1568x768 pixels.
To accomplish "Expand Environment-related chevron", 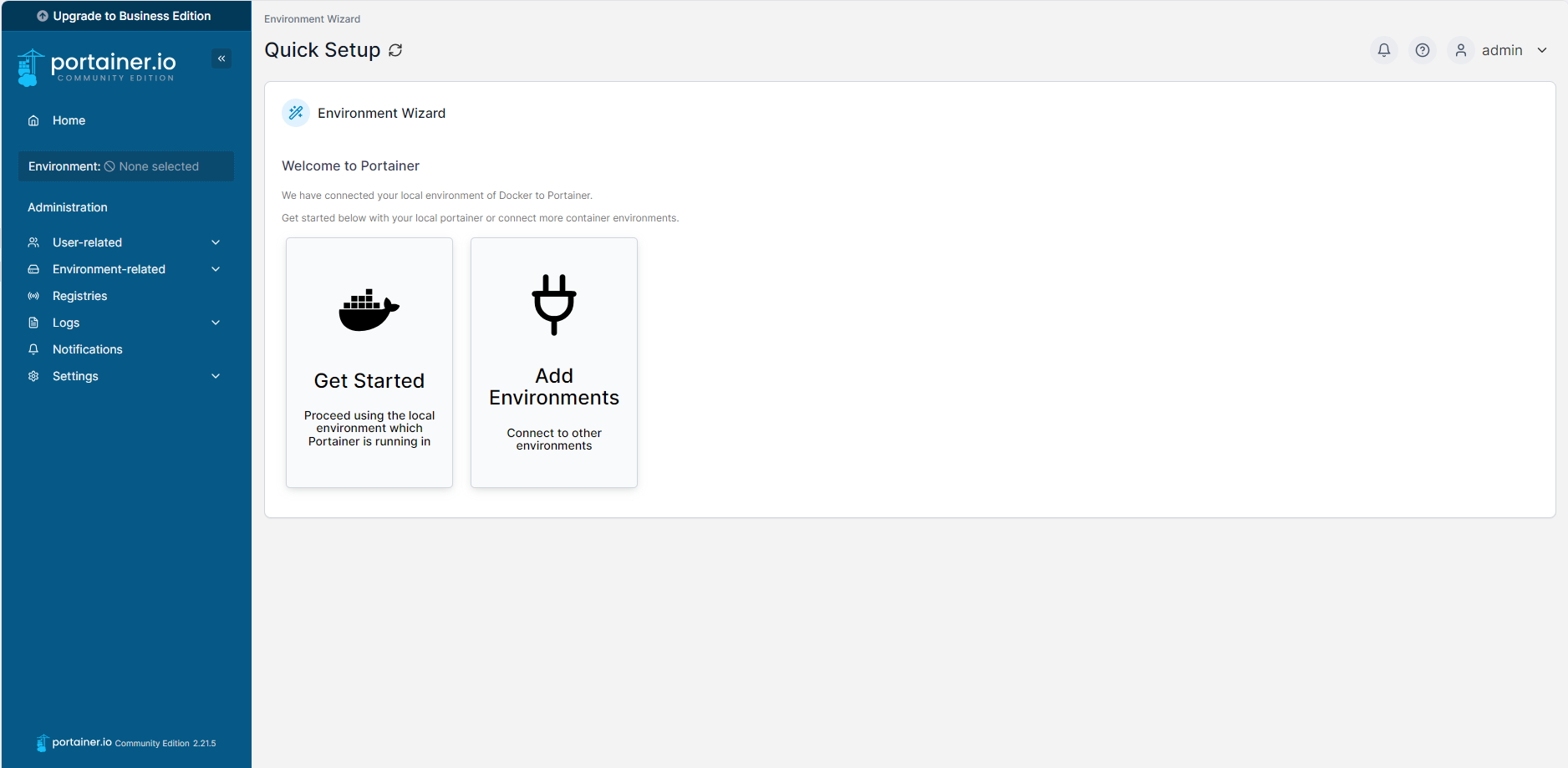I will 216,269.
